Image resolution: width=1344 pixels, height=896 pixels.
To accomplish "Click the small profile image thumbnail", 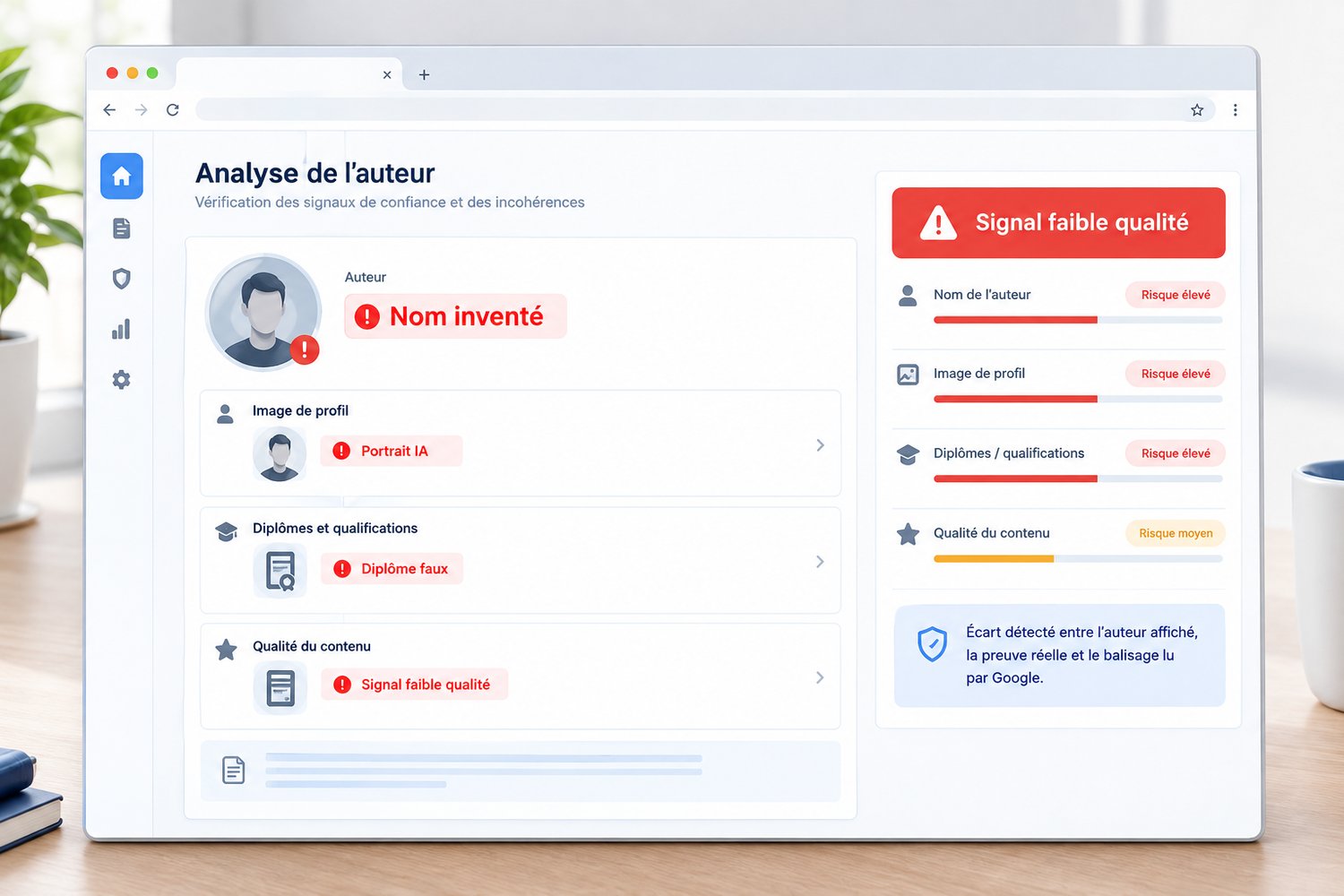I will tap(280, 454).
